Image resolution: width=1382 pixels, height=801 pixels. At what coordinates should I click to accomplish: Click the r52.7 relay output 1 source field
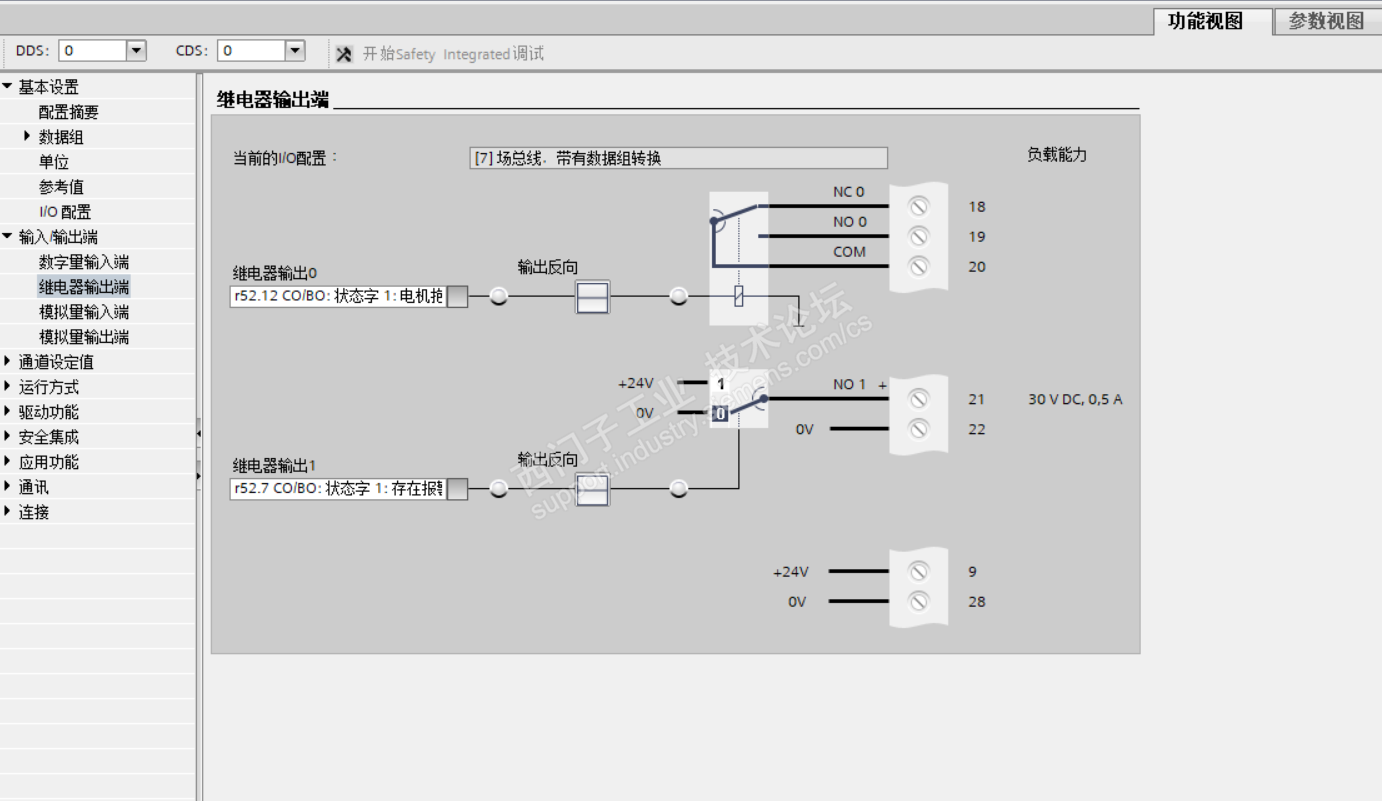(x=338, y=489)
